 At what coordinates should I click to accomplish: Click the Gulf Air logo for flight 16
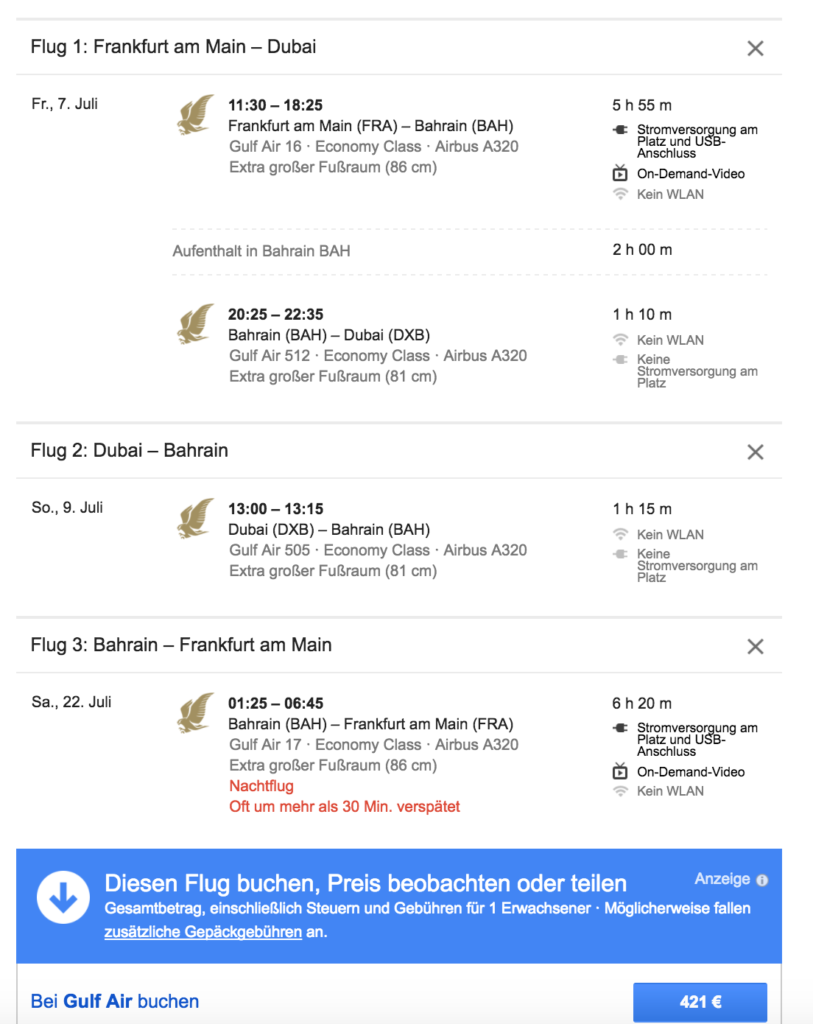click(196, 115)
